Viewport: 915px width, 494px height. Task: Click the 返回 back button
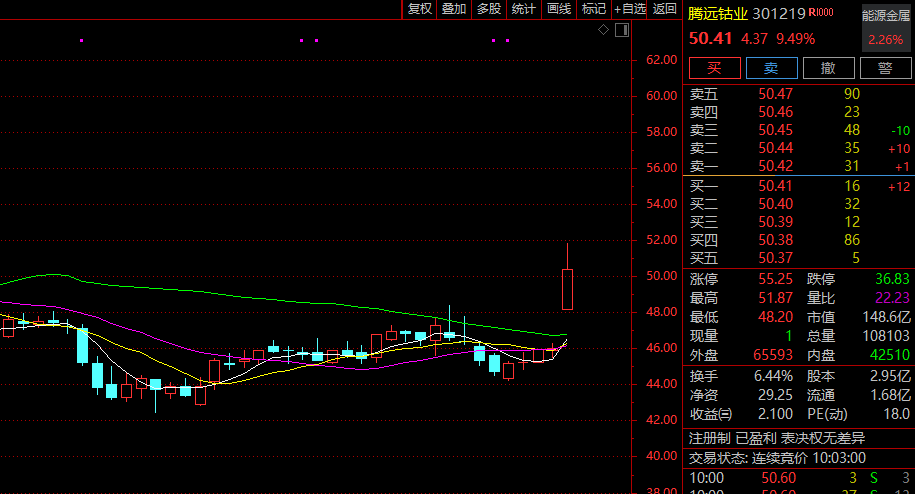664,9
